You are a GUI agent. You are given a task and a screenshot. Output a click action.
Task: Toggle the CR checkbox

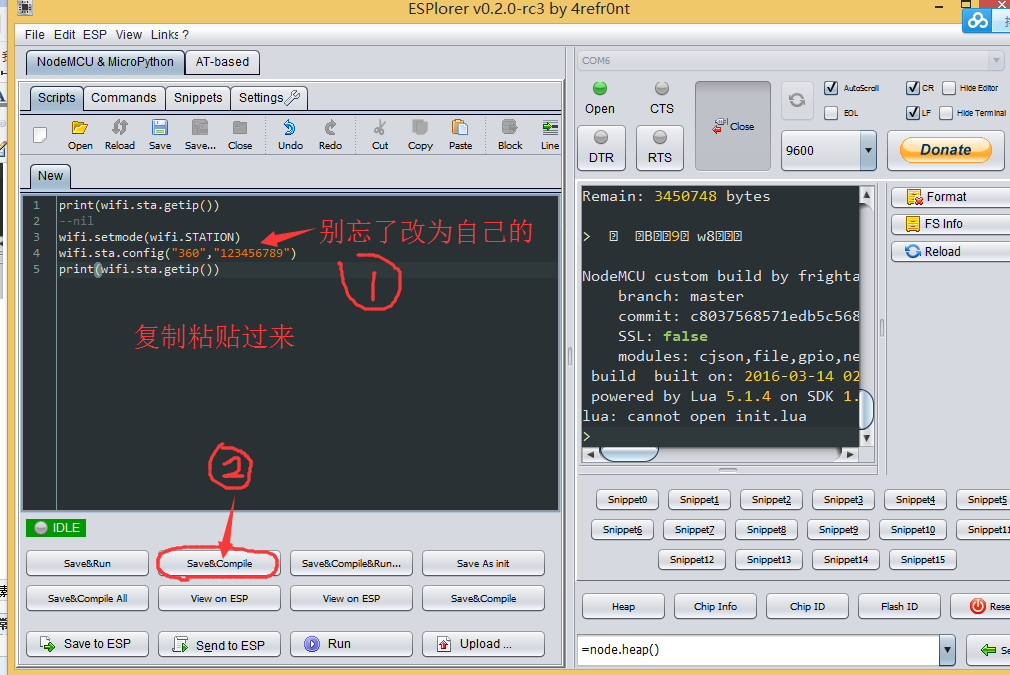coord(912,88)
